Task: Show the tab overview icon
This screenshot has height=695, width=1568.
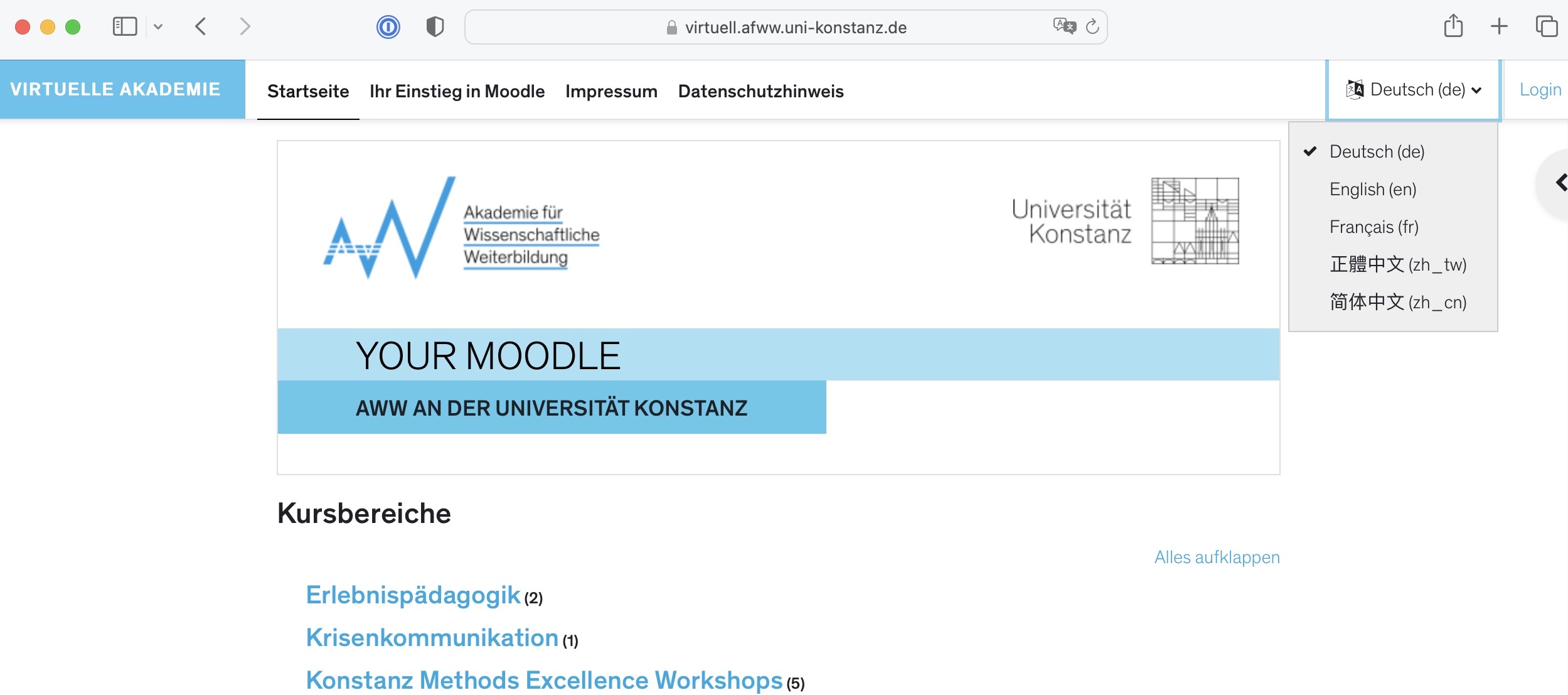Action: (x=1546, y=26)
